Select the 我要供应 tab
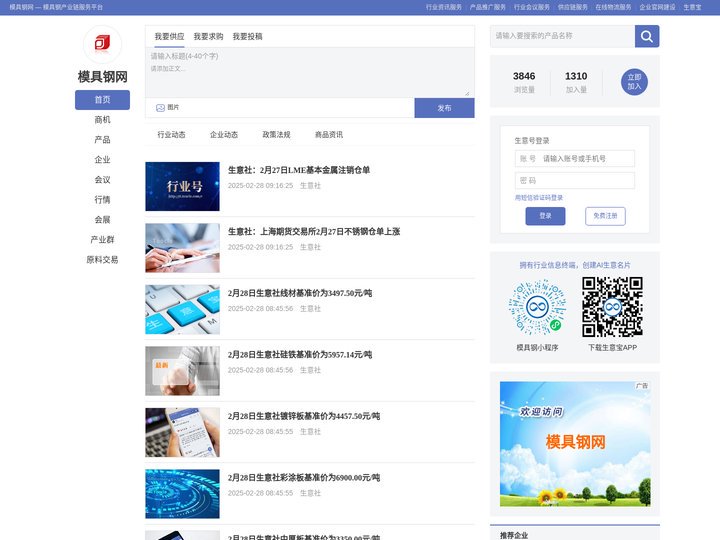Screen dimensions: 720x540 [169, 36]
